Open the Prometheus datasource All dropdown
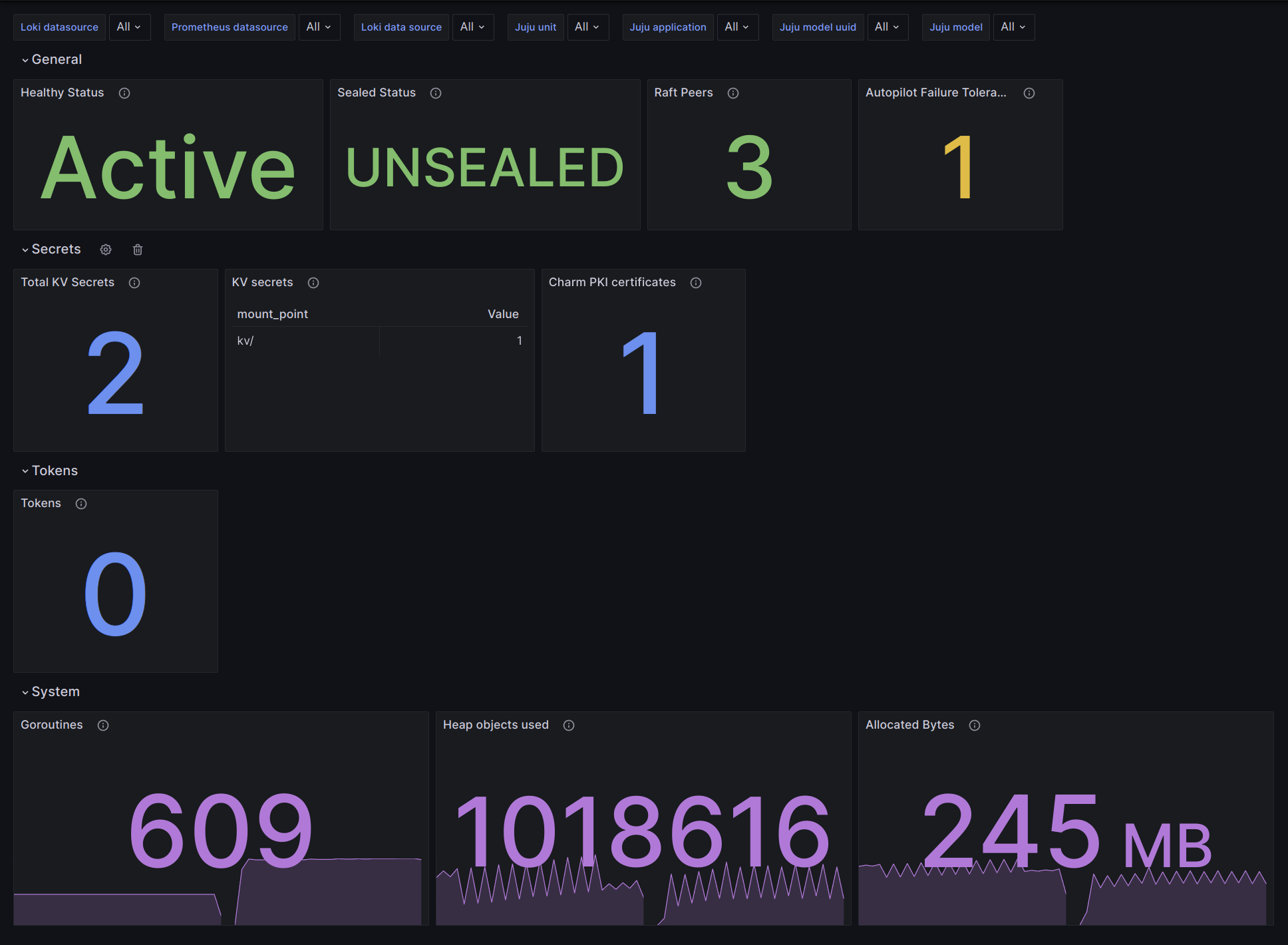 point(319,27)
